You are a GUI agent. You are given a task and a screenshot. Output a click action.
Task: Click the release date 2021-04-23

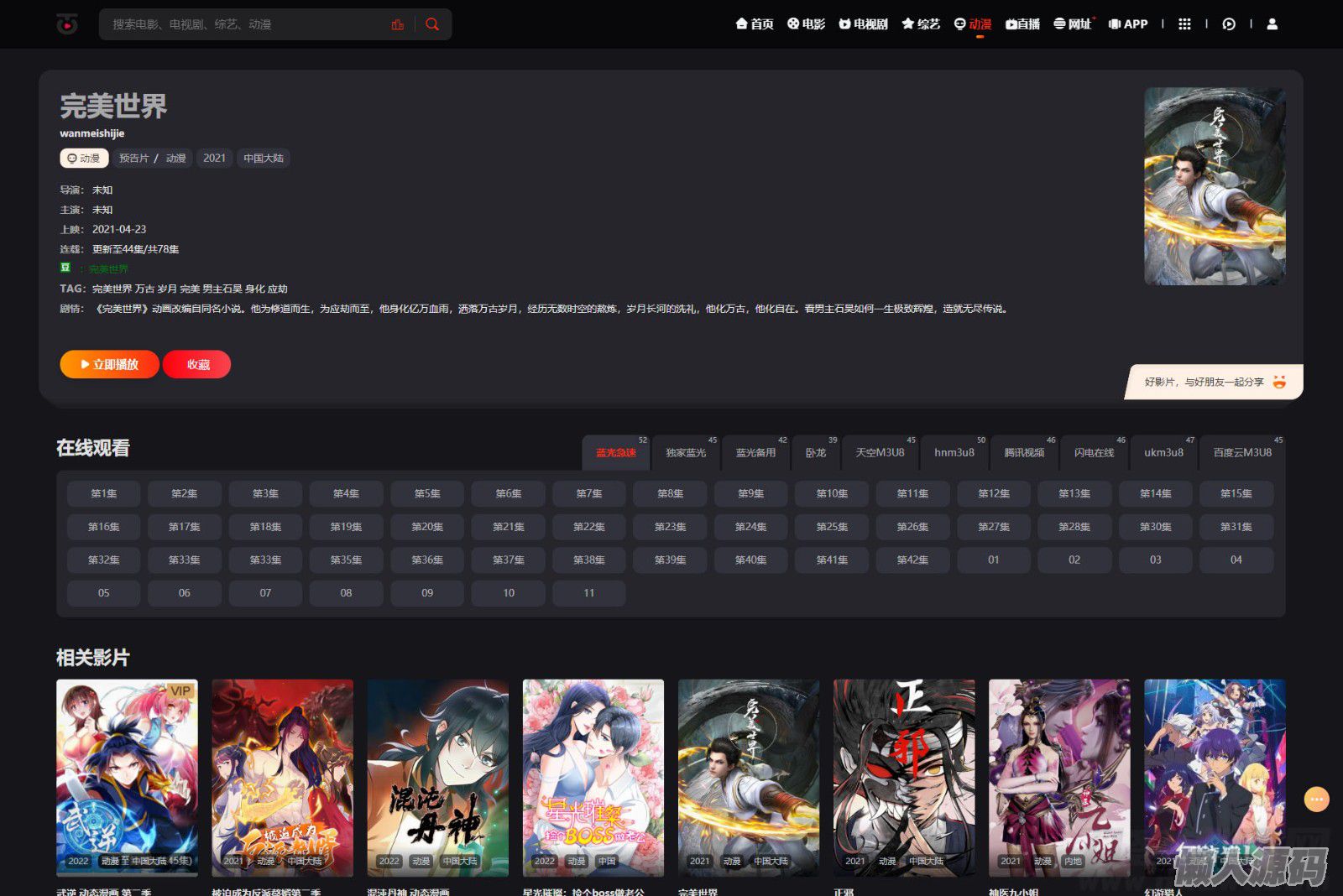point(119,229)
